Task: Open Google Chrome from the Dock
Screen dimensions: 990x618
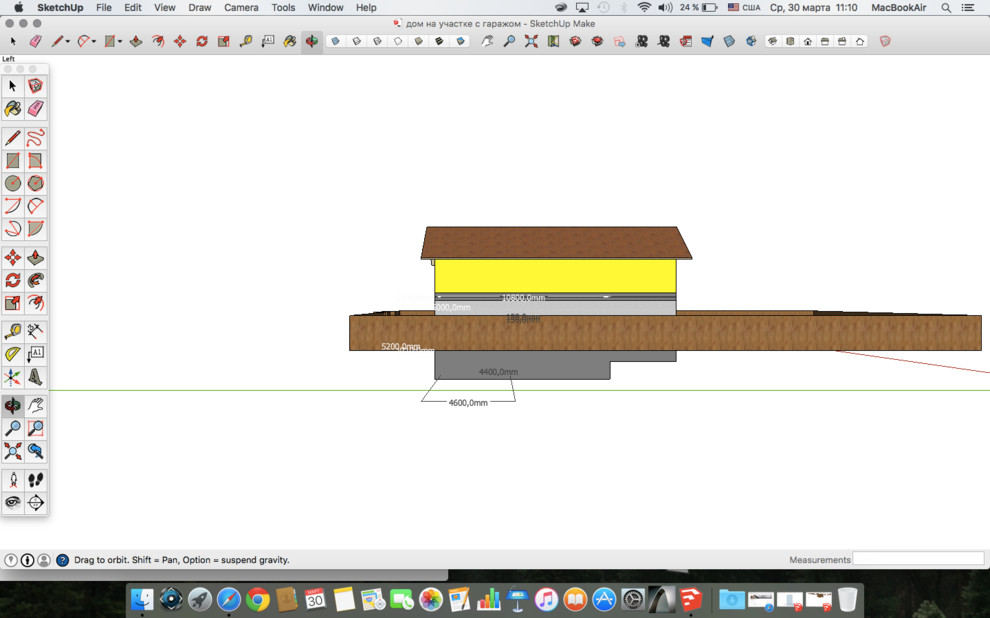Action: pyautogui.click(x=258, y=600)
